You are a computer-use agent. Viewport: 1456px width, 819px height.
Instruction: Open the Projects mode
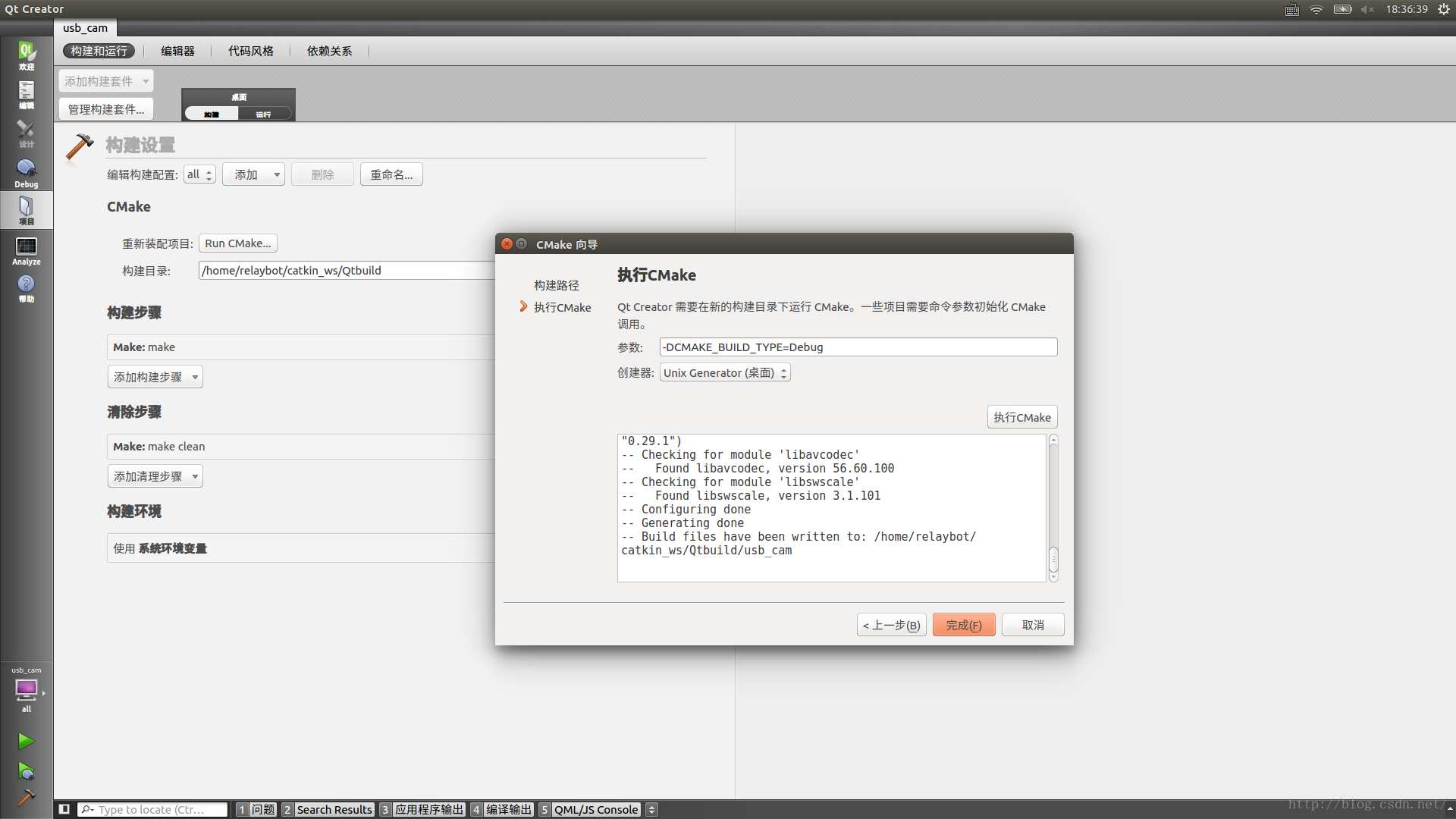tap(27, 210)
